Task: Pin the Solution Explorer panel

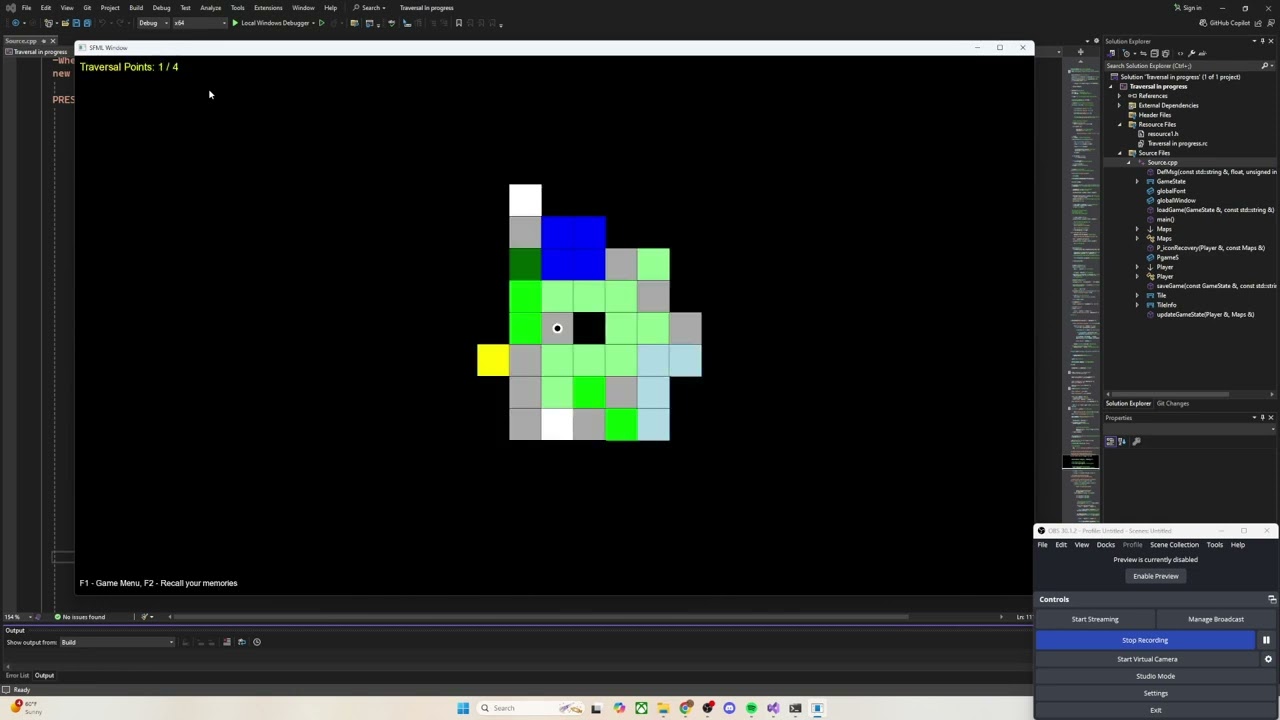Action: 1262,41
